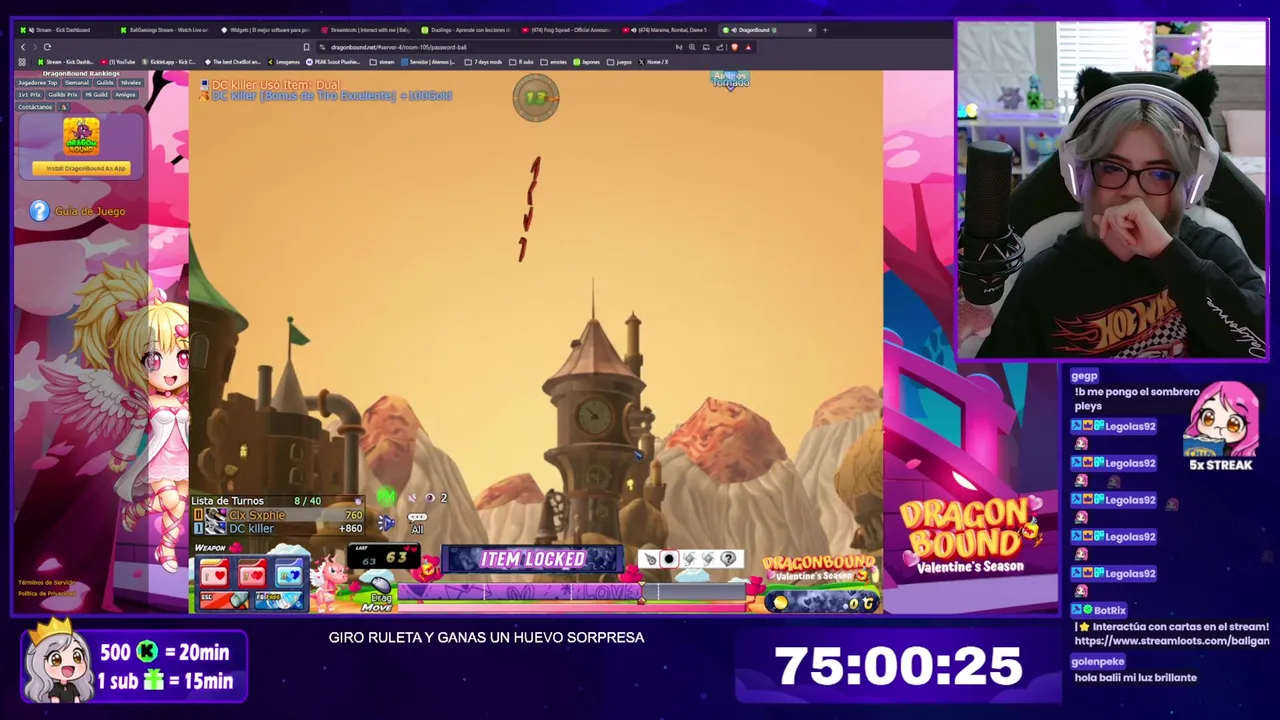The height and width of the screenshot is (720, 1280).
Task: Open the Niveles rankings
Action: pyautogui.click(x=131, y=83)
